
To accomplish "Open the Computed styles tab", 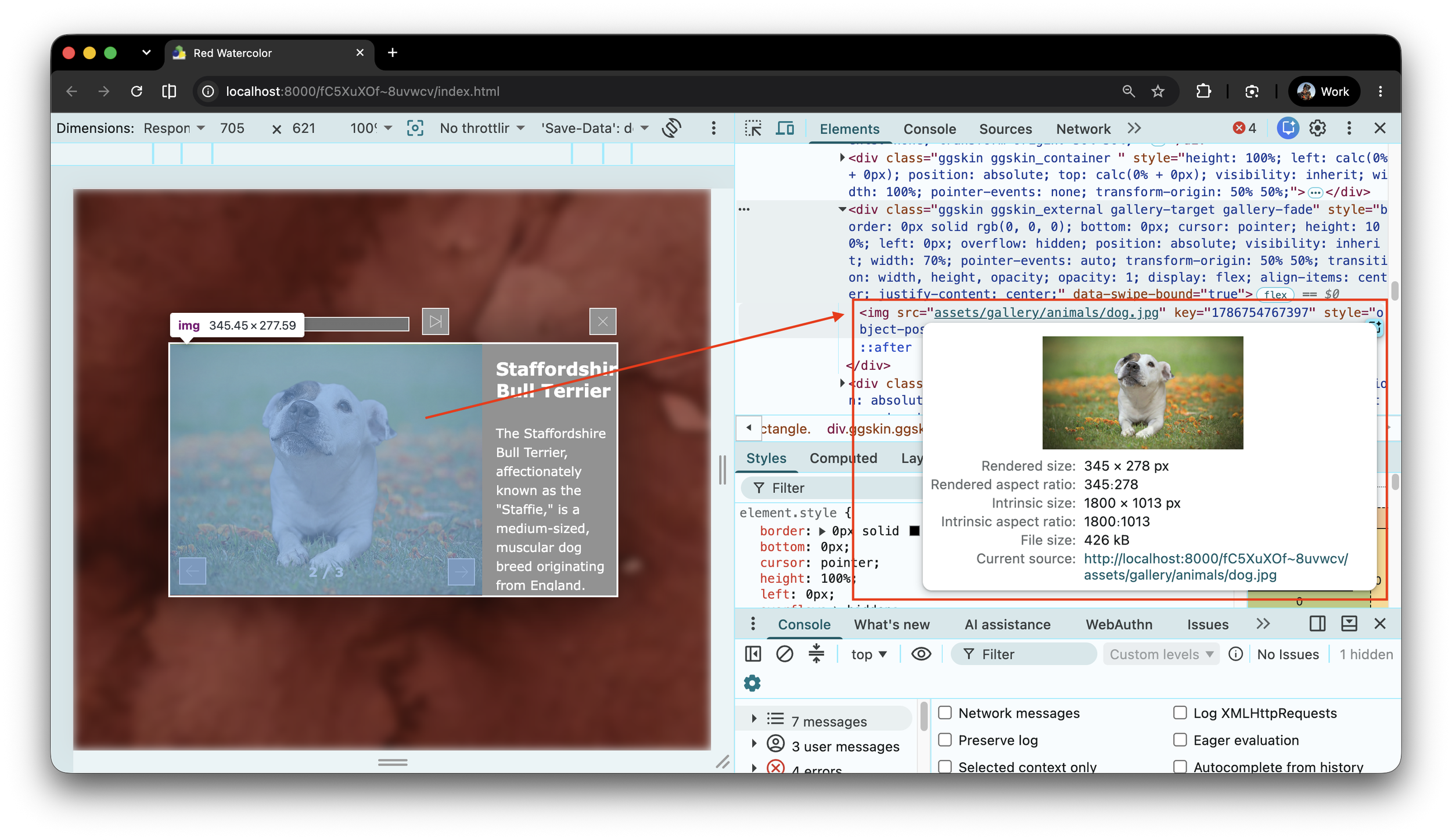I will point(843,458).
